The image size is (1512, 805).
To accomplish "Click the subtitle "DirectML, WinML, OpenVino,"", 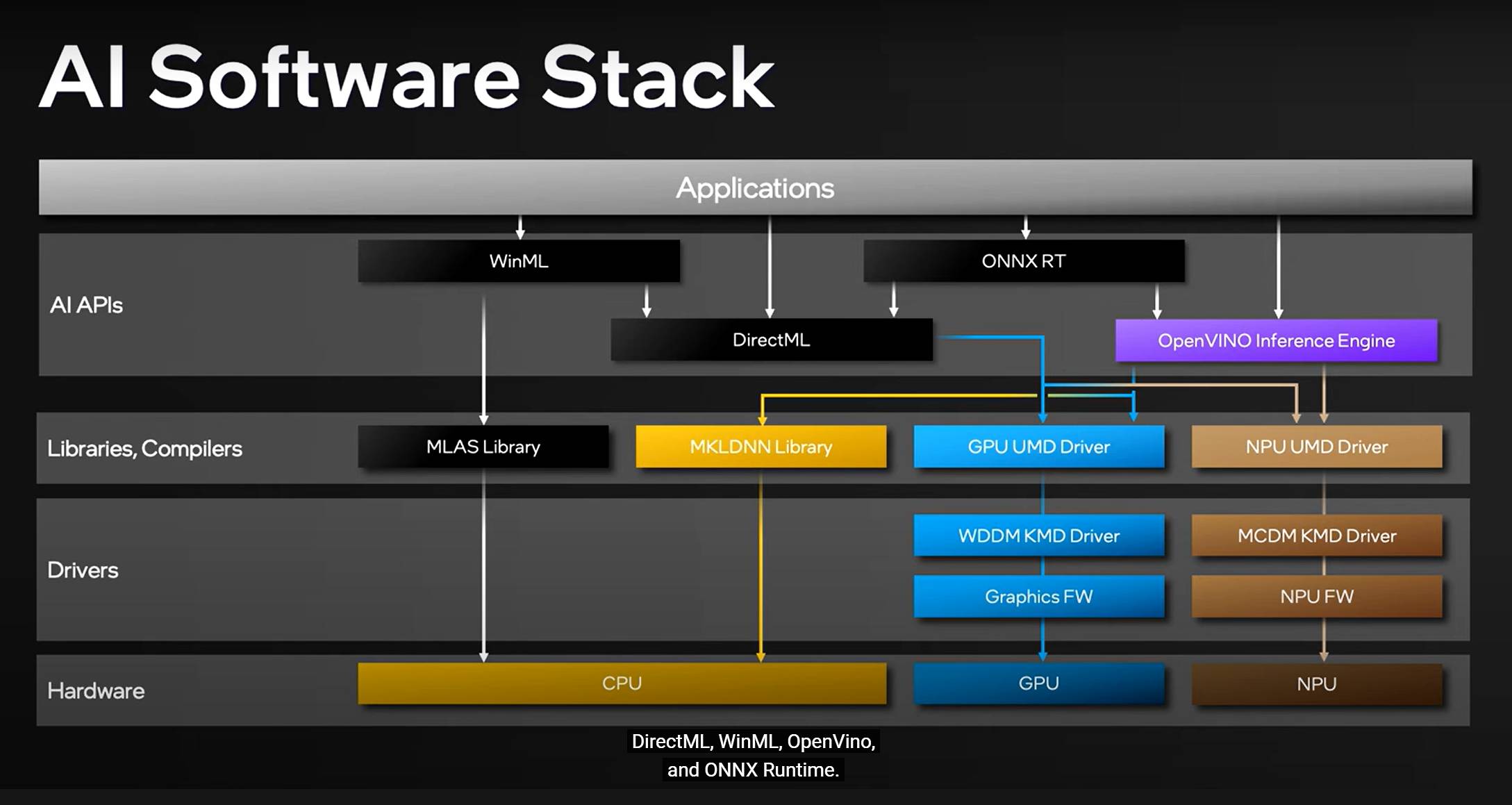I will click(x=754, y=742).
